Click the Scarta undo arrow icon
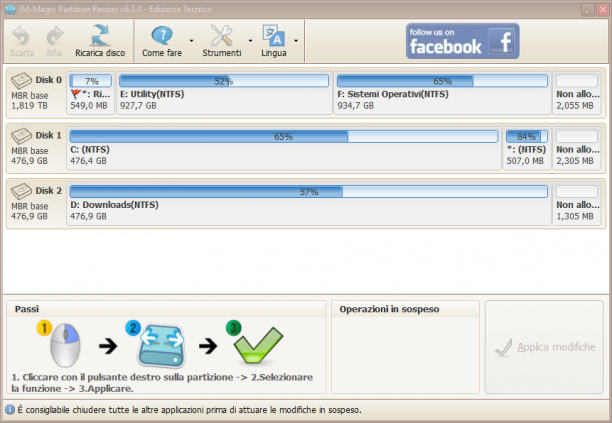The width and height of the screenshot is (612, 423). [21, 36]
